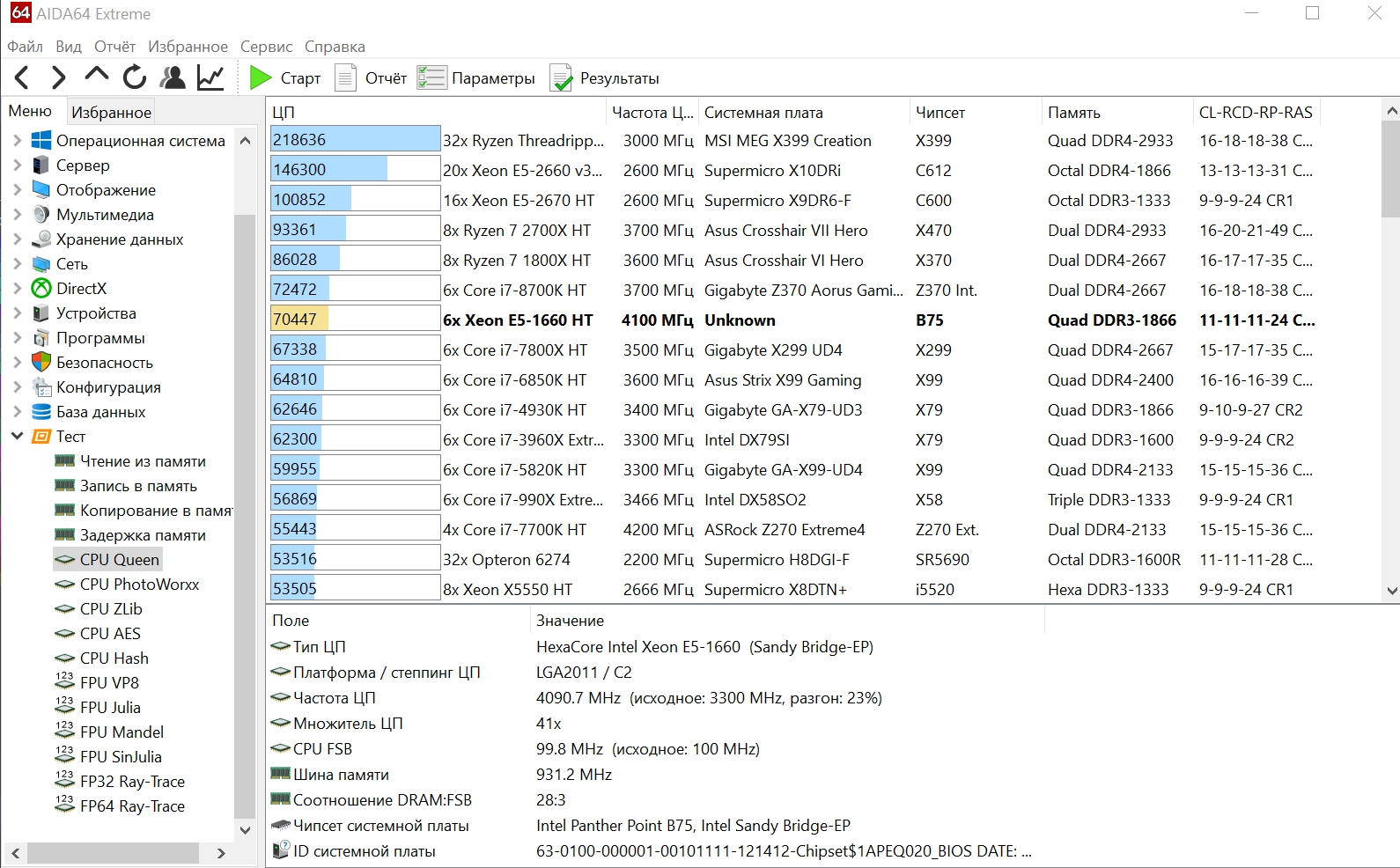Click the AIDA64 logo in the title bar
Image resolution: width=1400 pixels, height=868 pixels.
[20, 13]
